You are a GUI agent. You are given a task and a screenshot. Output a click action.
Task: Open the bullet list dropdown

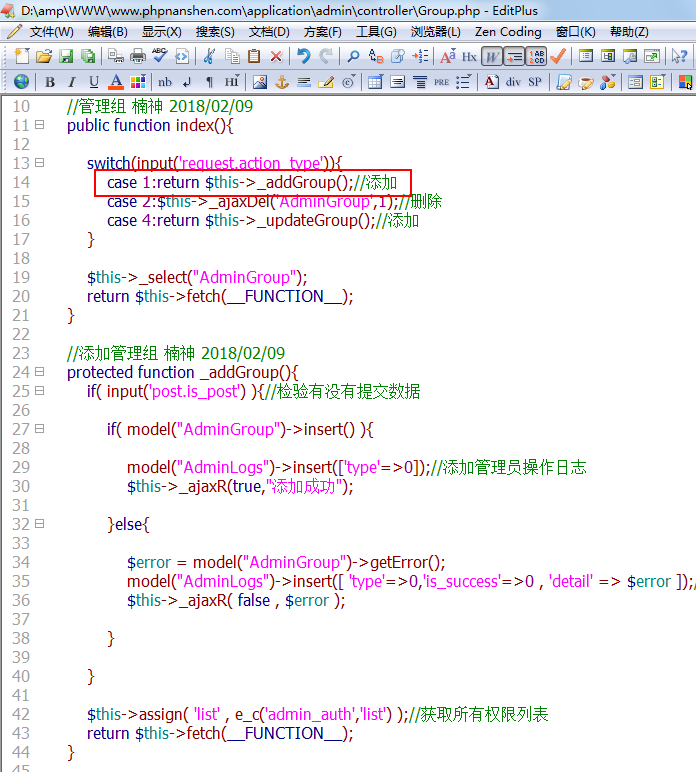pos(464,82)
